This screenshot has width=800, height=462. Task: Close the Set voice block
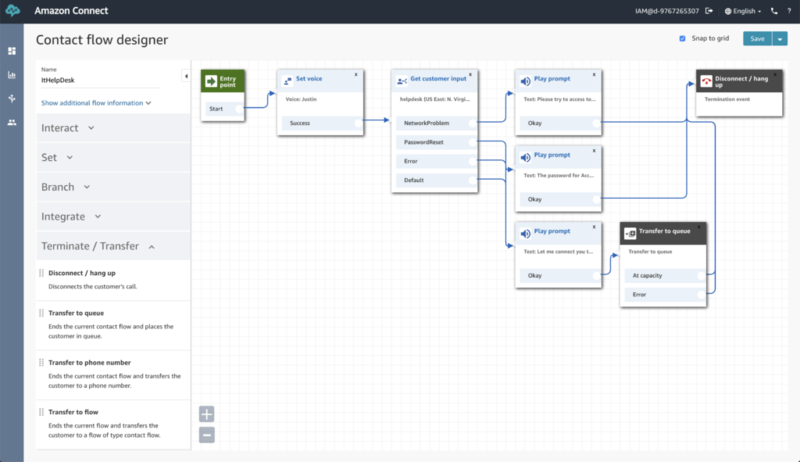(356, 74)
